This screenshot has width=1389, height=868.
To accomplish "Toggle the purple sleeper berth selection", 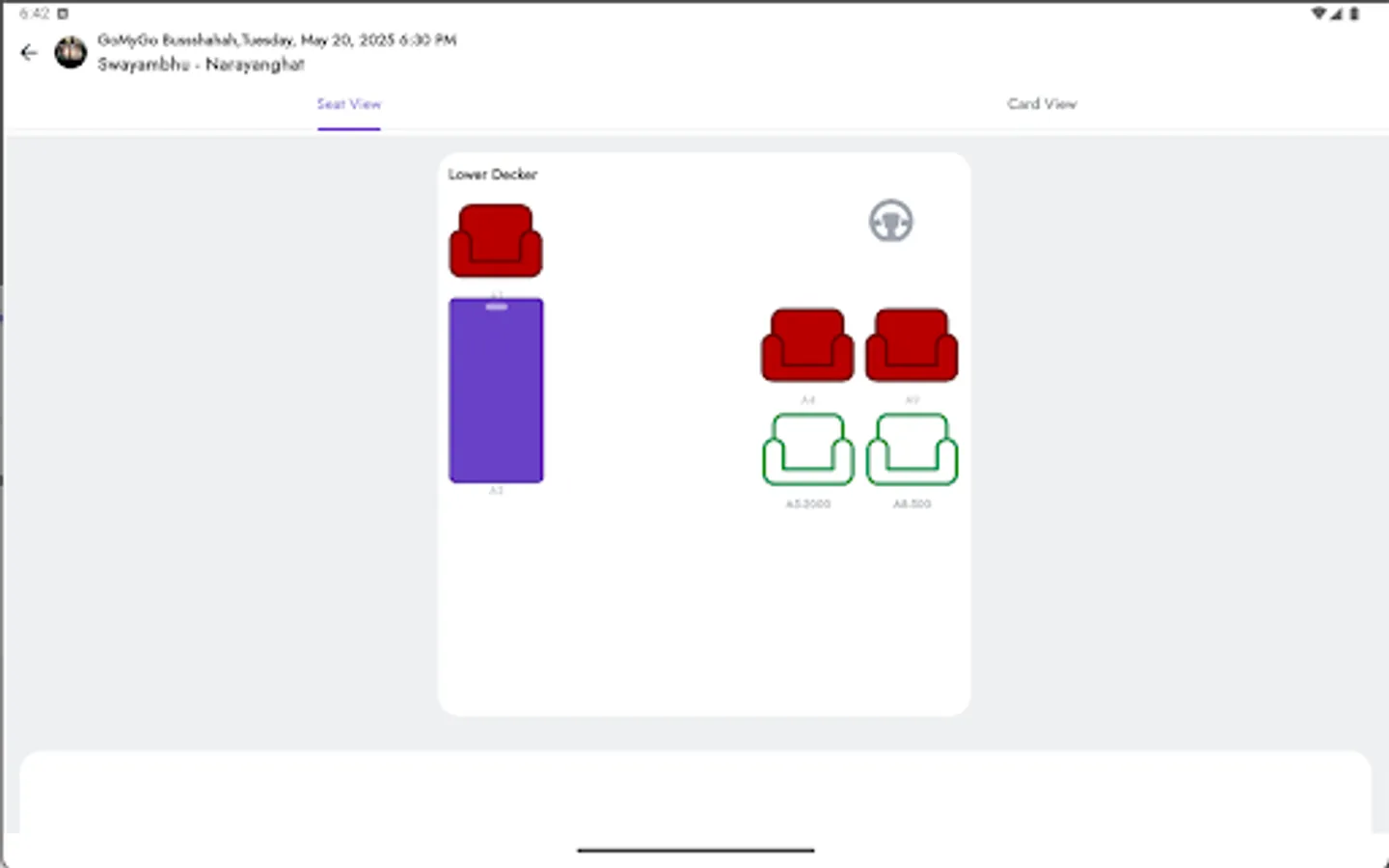I will [495, 390].
